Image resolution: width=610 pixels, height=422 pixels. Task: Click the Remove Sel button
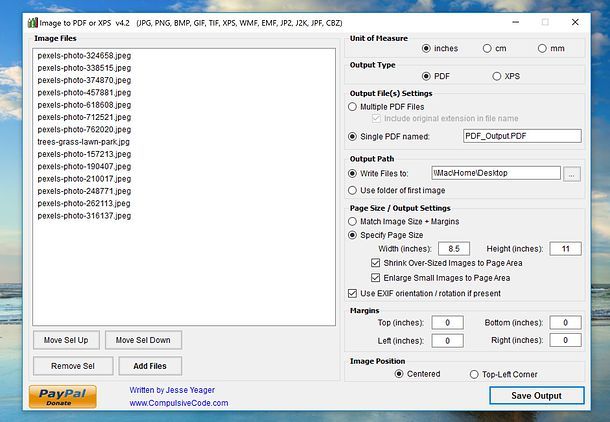click(73, 366)
